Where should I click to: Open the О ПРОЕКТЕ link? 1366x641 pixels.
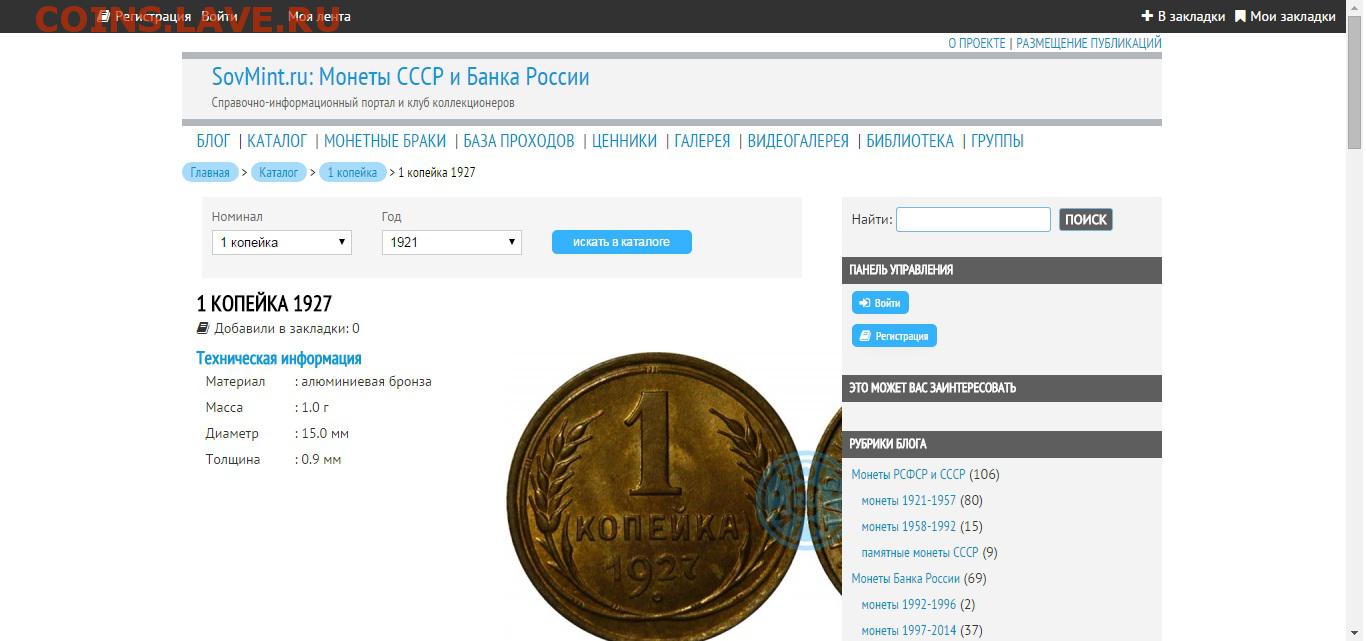(x=977, y=43)
